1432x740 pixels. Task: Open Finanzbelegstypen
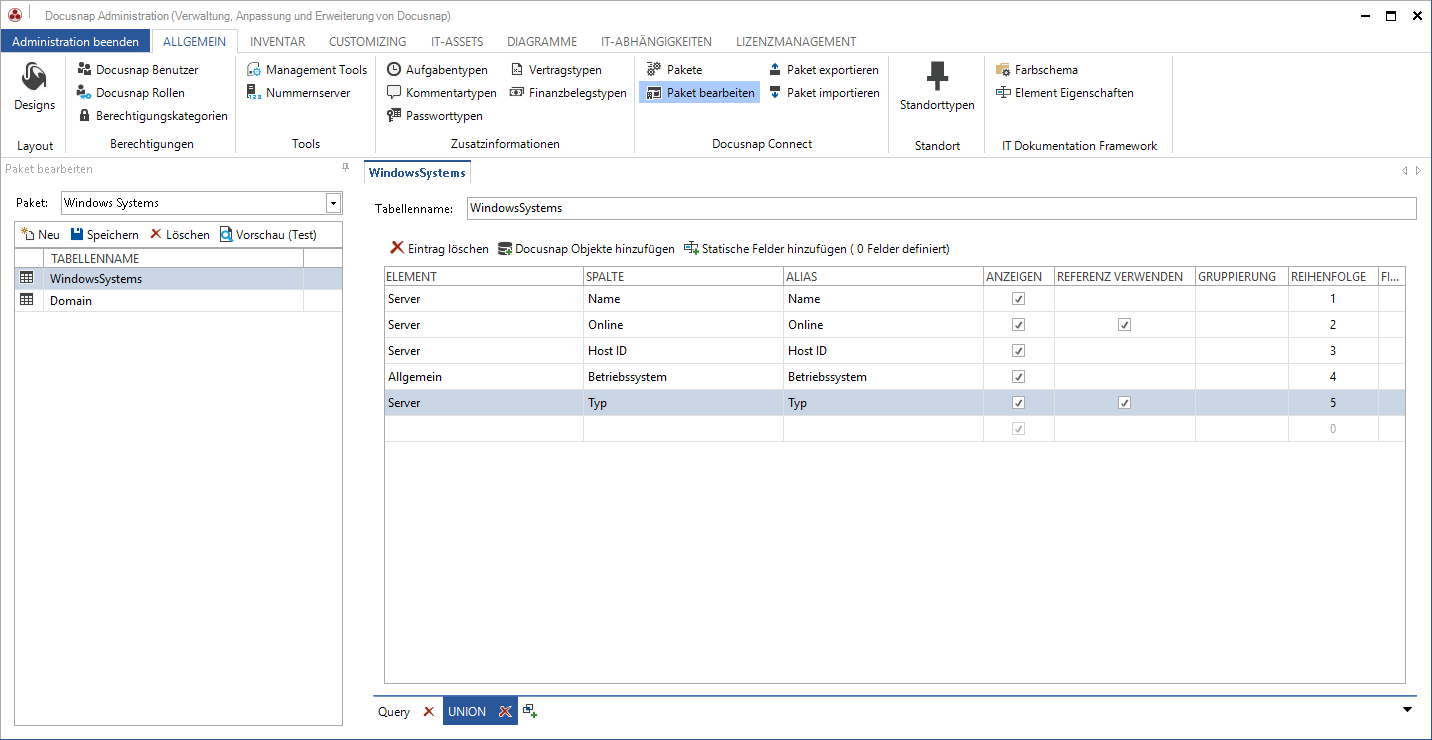click(x=567, y=93)
